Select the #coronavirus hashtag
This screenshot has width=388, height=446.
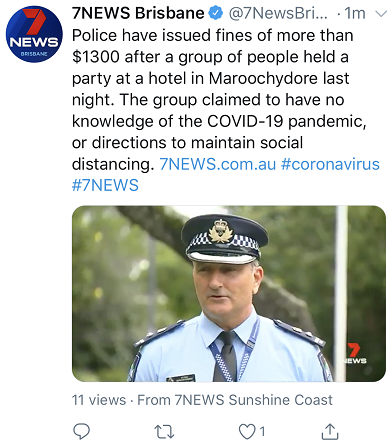coord(330,164)
